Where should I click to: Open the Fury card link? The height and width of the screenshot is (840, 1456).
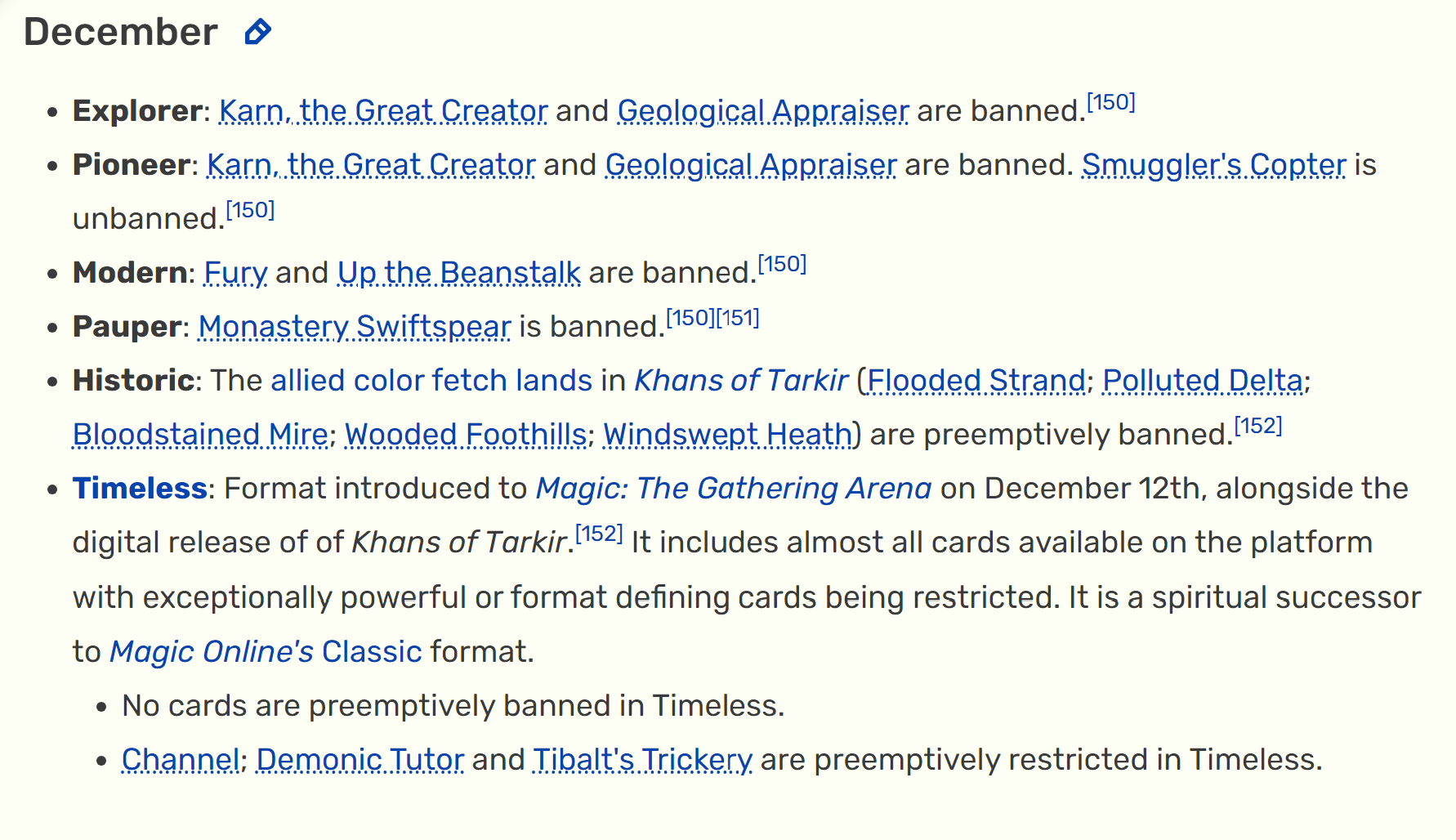pos(235,273)
